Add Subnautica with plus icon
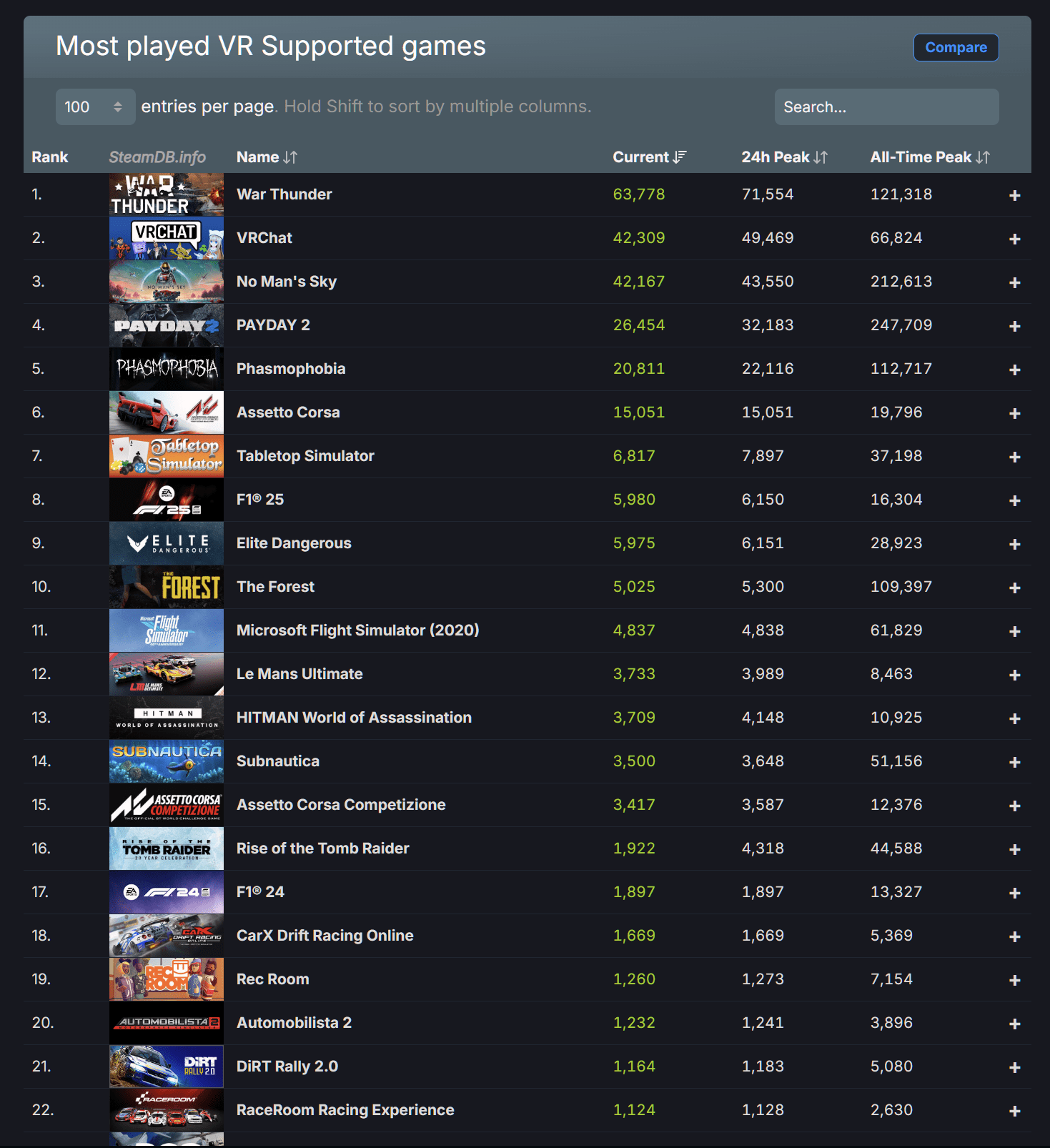 (x=1014, y=762)
